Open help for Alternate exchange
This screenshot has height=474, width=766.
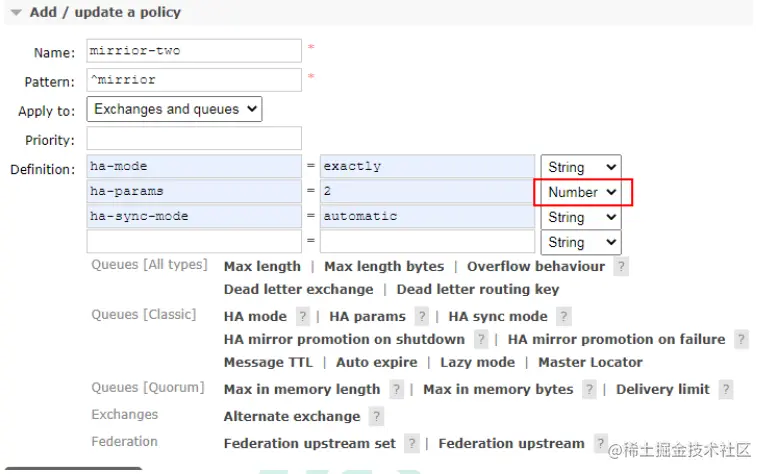(376, 417)
